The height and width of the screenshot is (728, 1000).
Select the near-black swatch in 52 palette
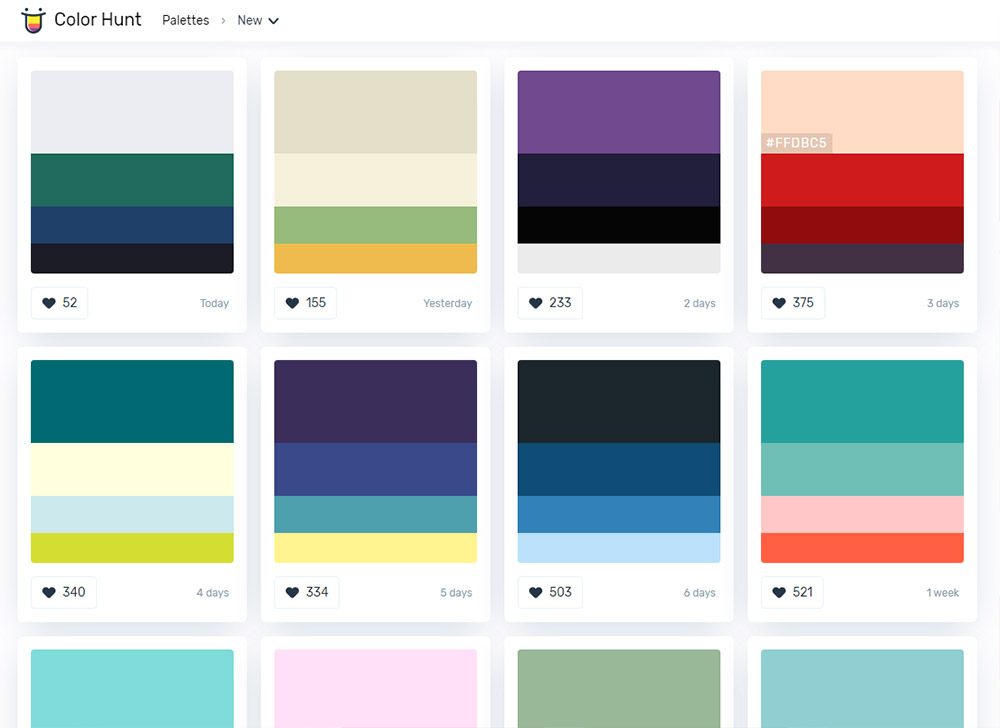(x=132, y=258)
